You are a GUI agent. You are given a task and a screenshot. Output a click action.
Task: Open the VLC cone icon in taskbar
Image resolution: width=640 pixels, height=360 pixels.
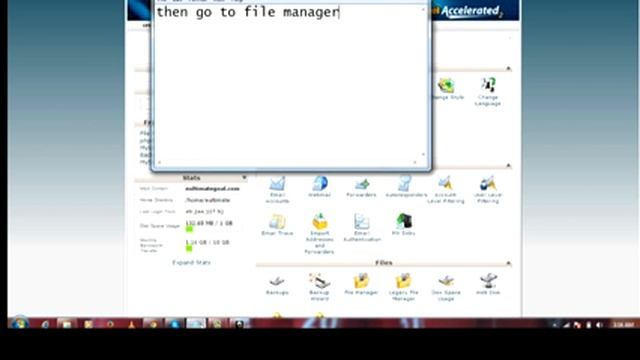click(x=131, y=324)
